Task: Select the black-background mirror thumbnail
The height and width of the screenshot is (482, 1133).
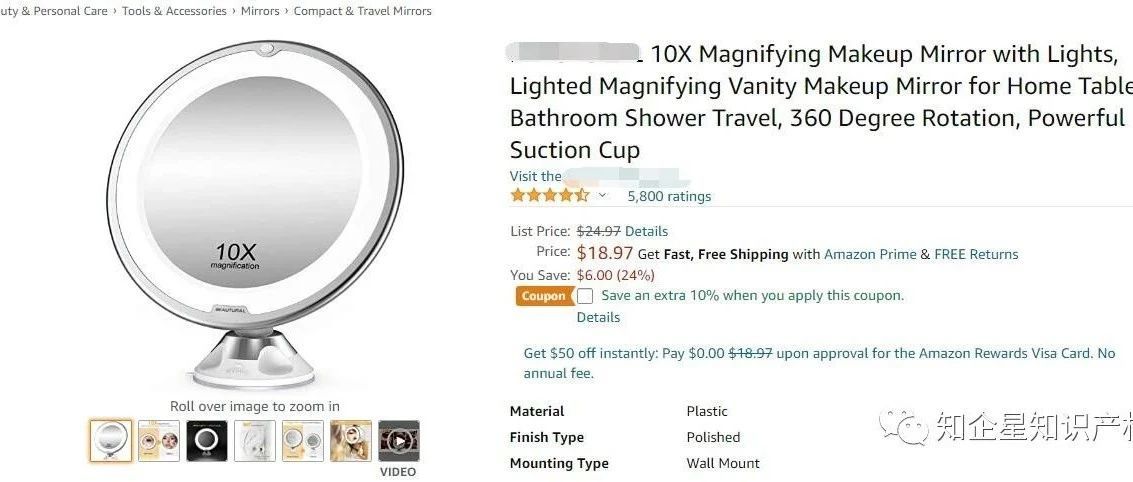Action: pyautogui.click(x=206, y=441)
